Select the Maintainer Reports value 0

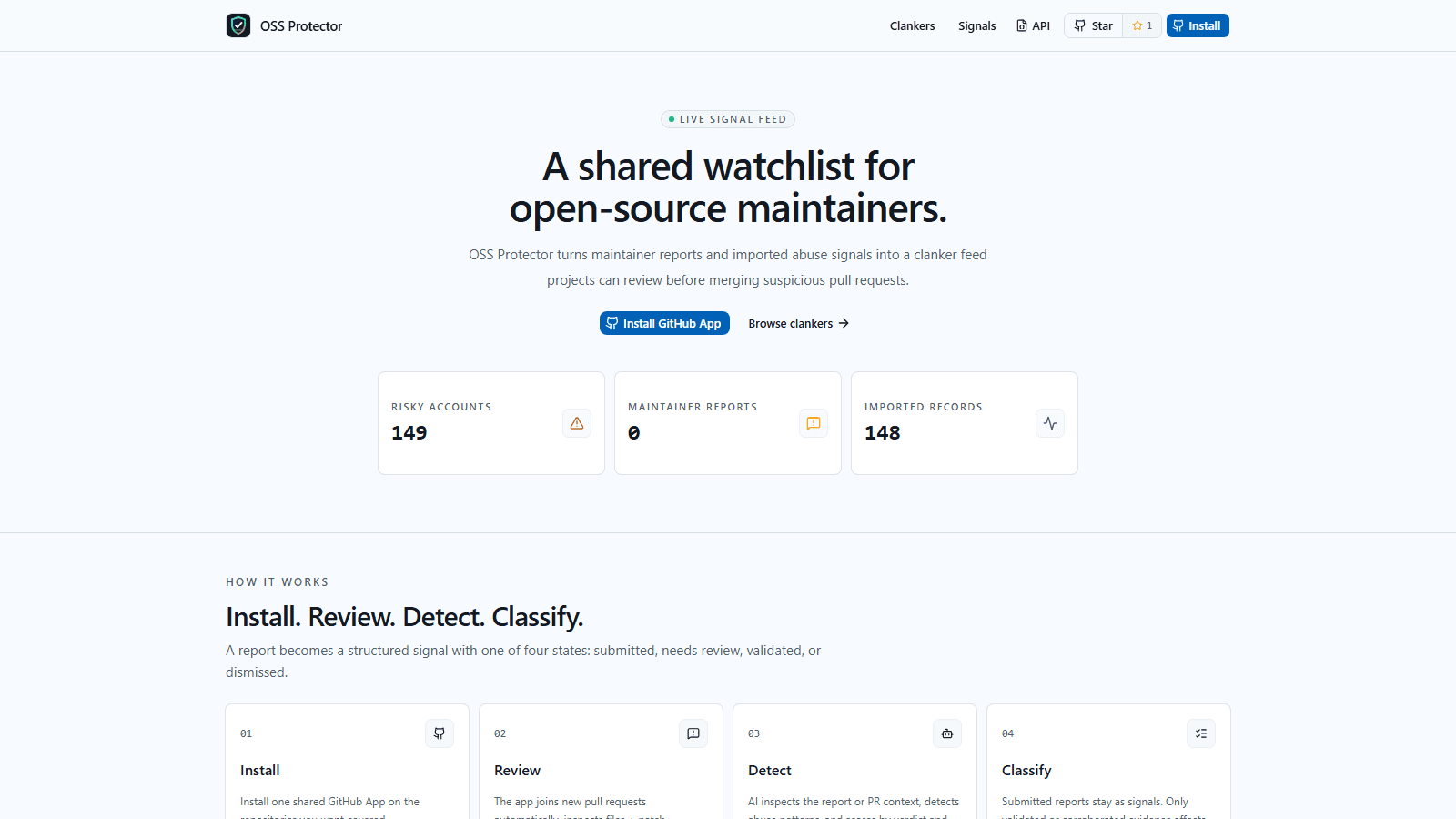tap(634, 433)
